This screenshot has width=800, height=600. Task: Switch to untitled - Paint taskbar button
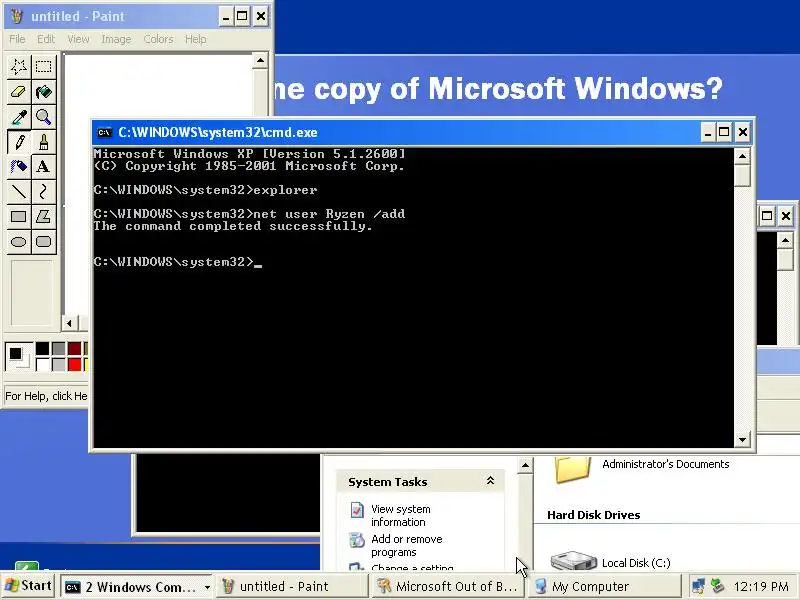click(x=292, y=587)
